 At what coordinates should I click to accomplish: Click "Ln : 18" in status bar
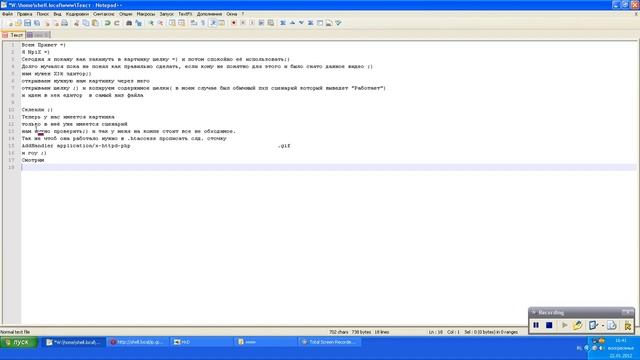tap(436, 332)
